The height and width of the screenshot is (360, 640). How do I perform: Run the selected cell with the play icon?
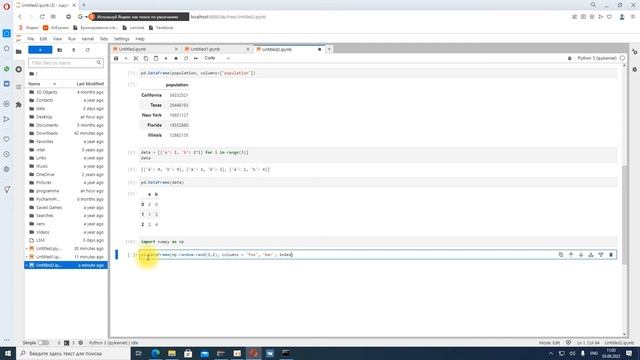(x=166, y=58)
